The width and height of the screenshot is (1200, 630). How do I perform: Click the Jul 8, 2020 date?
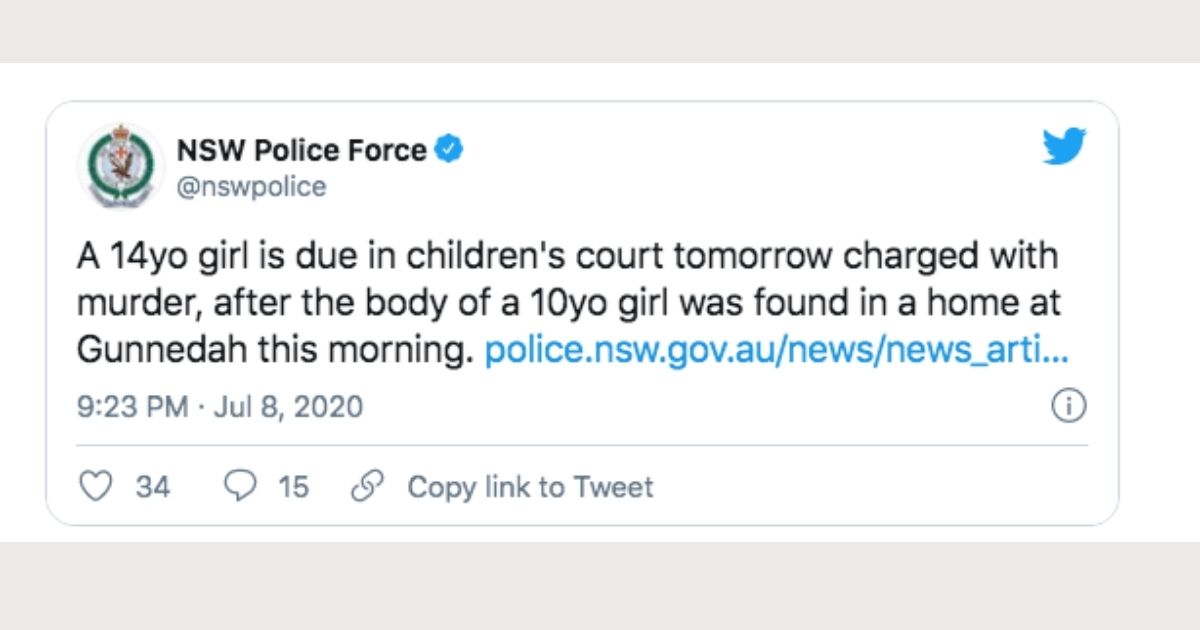coord(289,407)
